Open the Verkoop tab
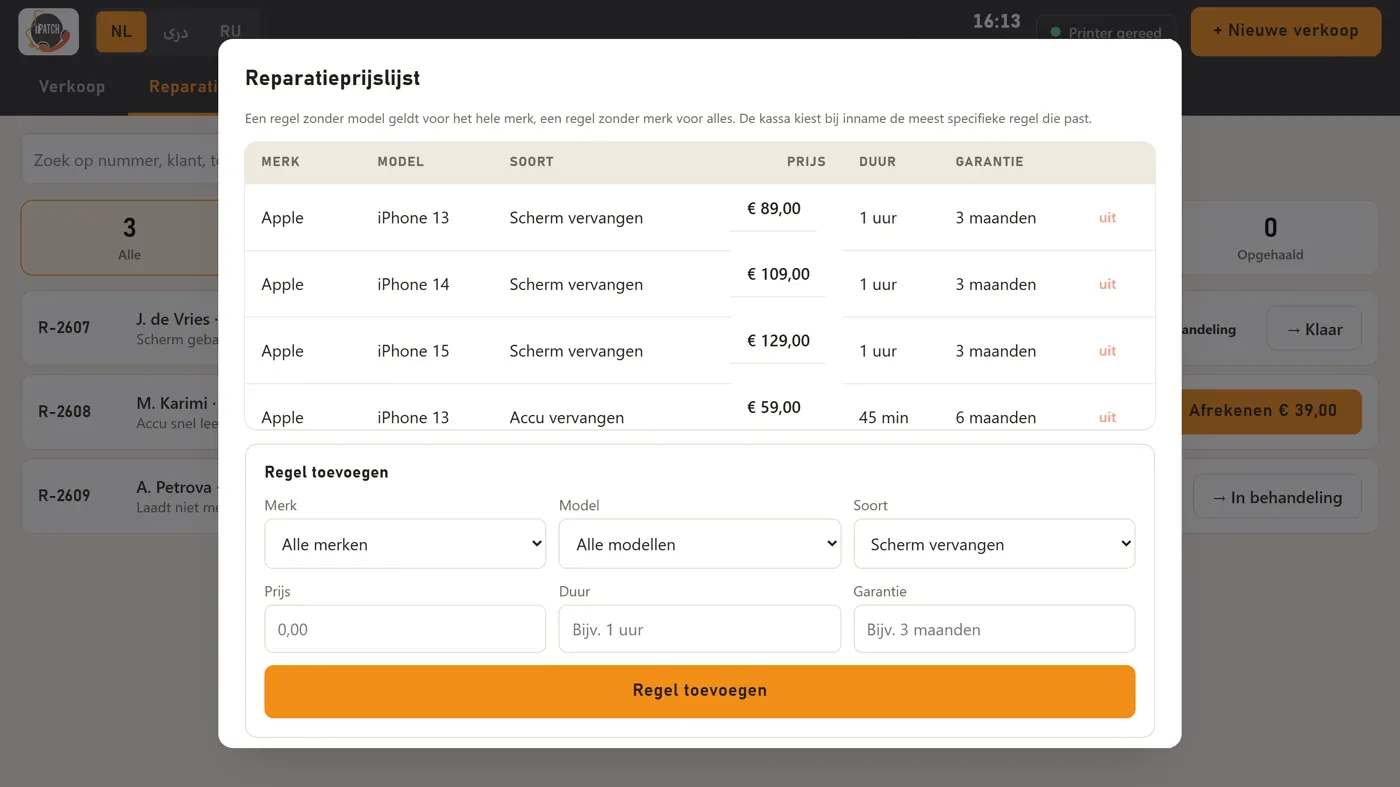This screenshot has width=1400, height=787. click(x=72, y=87)
